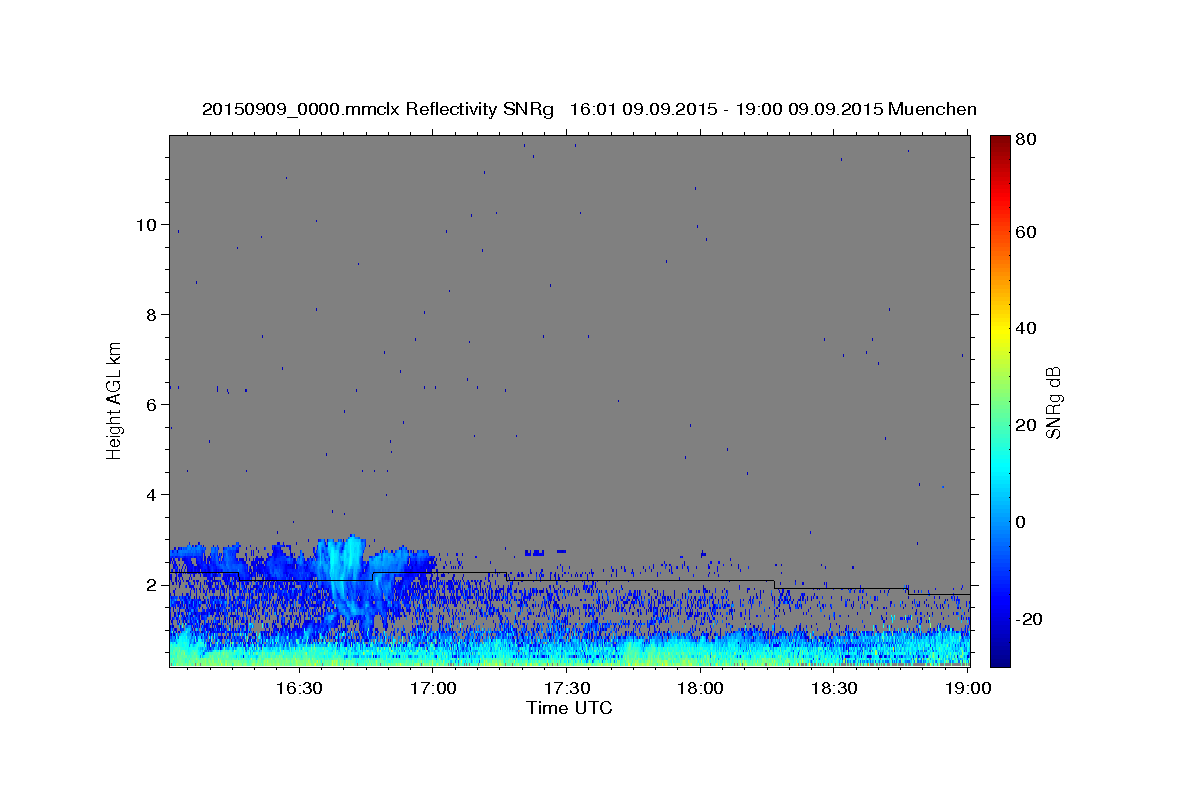Click the 'SNRg dB' colorbar label
This screenshot has width=1200, height=800.
[1053, 403]
